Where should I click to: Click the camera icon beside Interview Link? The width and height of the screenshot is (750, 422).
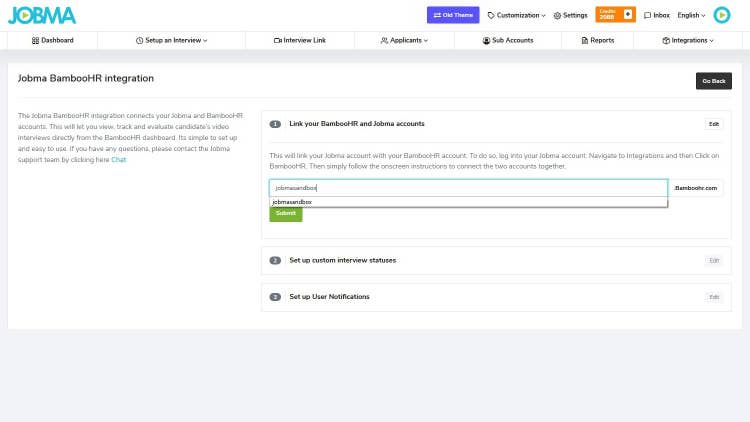[277, 41]
